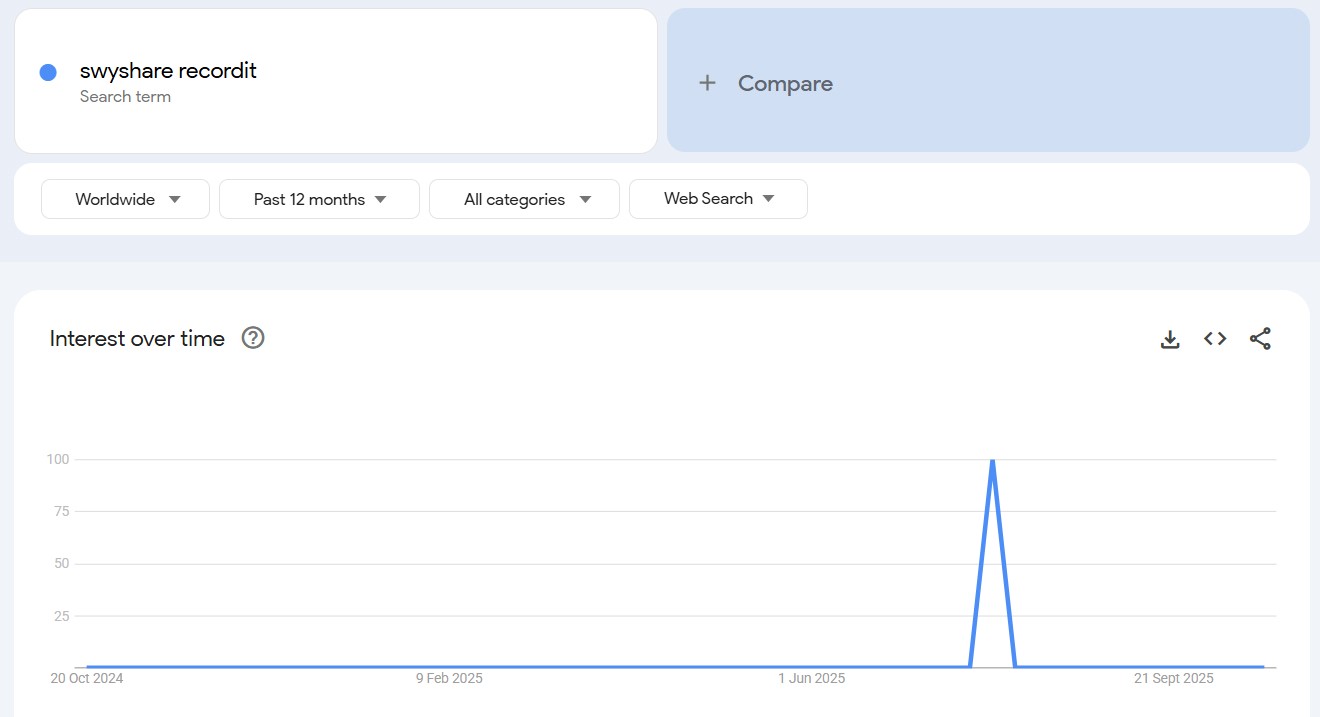
Task: Click the 75 value on y-axis
Action: 59,512
